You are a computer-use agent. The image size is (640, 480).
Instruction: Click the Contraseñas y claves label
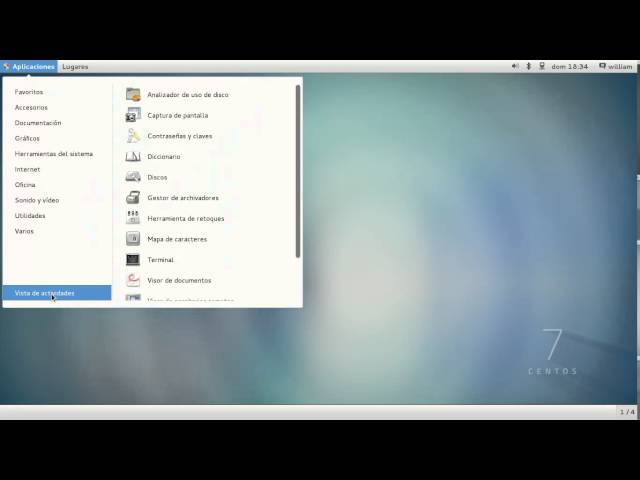tap(180, 136)
